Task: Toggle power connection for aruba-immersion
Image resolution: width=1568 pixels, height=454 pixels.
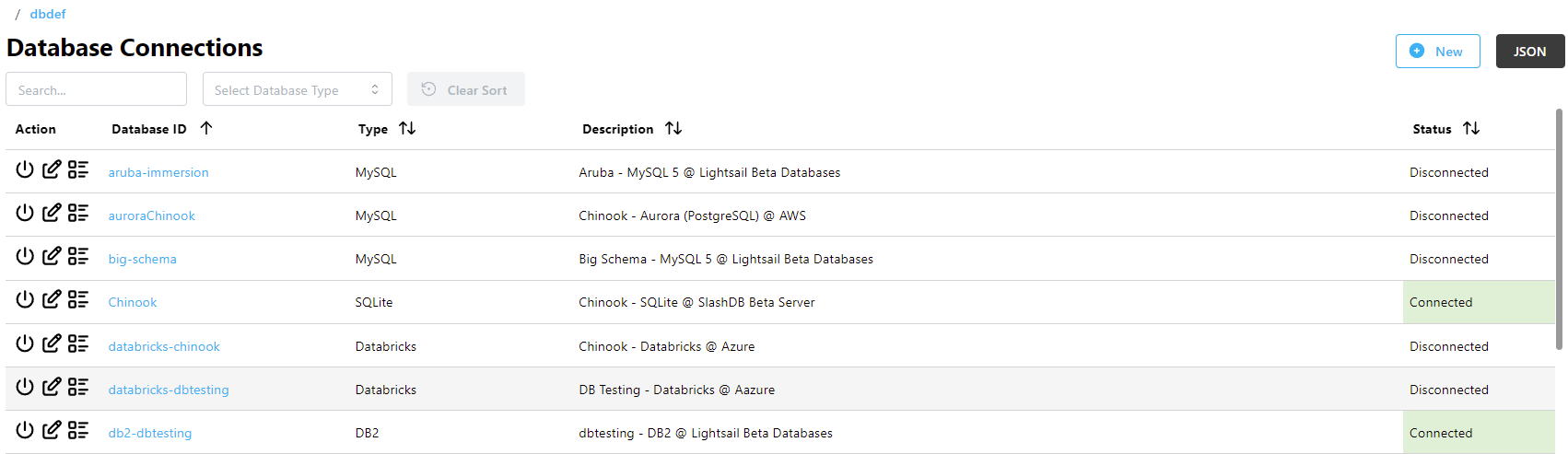Action: tap(25, 170)
